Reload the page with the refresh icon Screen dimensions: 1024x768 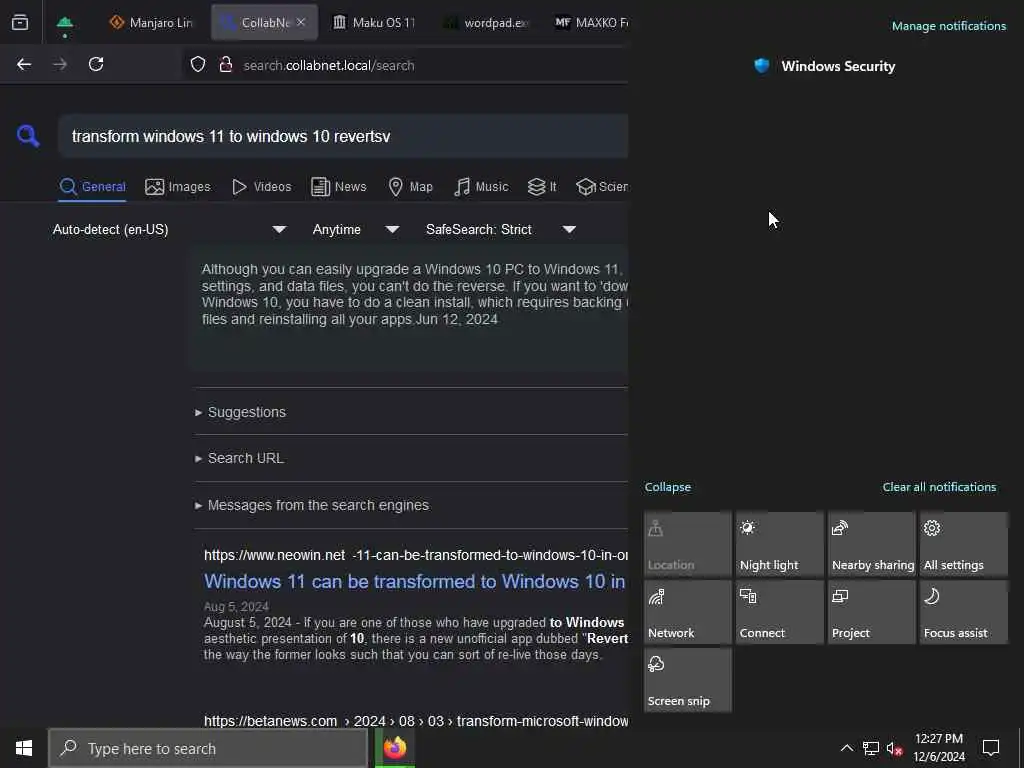tap(96, 64)
